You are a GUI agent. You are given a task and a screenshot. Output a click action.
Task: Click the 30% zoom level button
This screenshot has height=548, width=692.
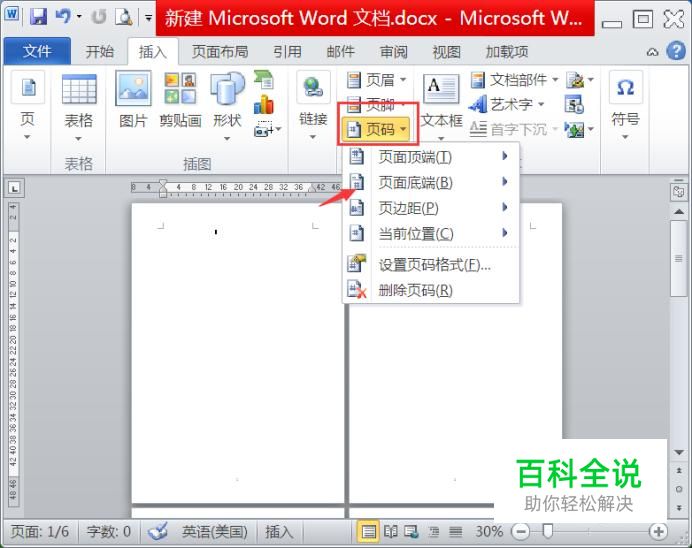[489, 531]
